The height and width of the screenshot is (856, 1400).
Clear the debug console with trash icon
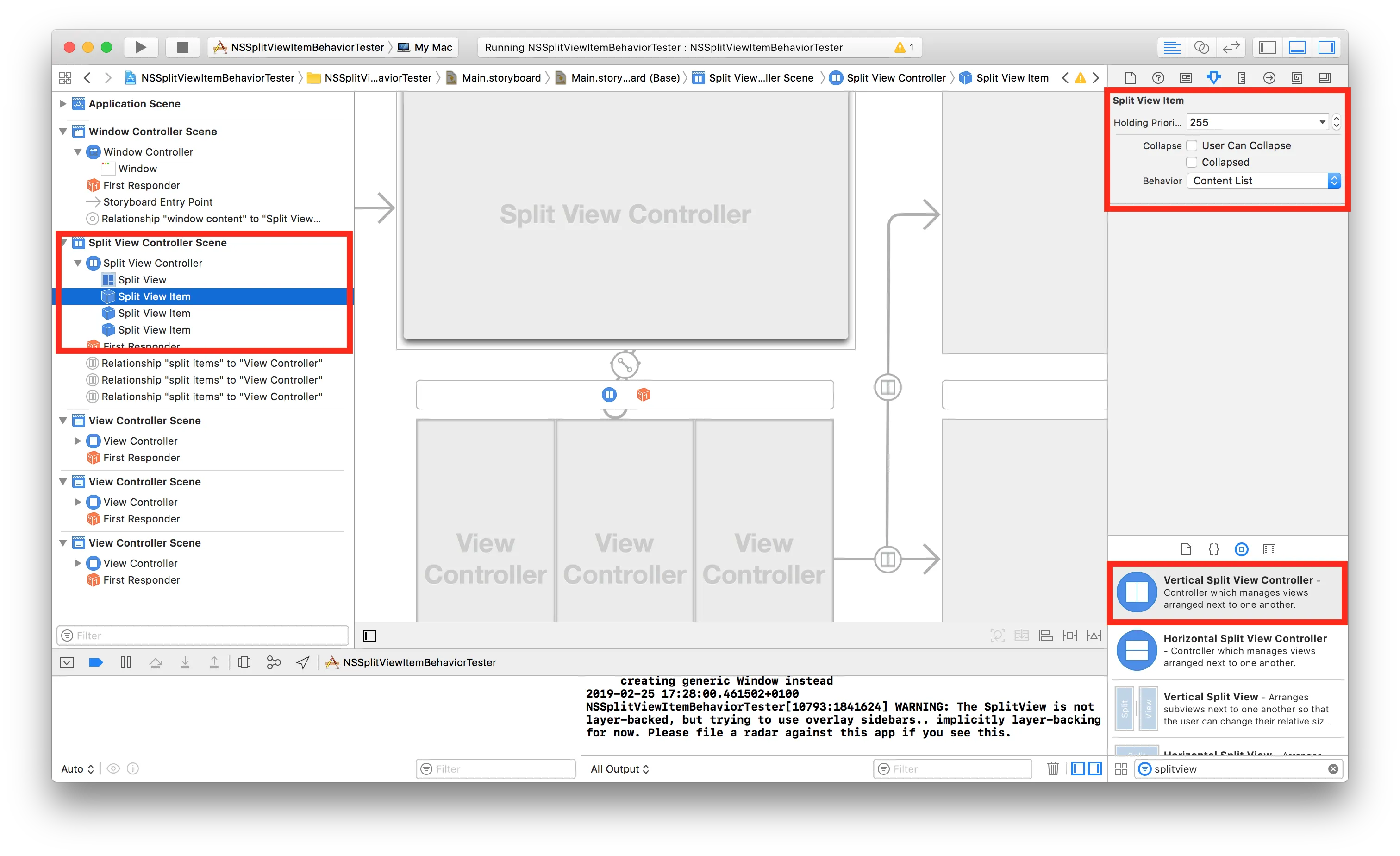(x=1053, y=768)
